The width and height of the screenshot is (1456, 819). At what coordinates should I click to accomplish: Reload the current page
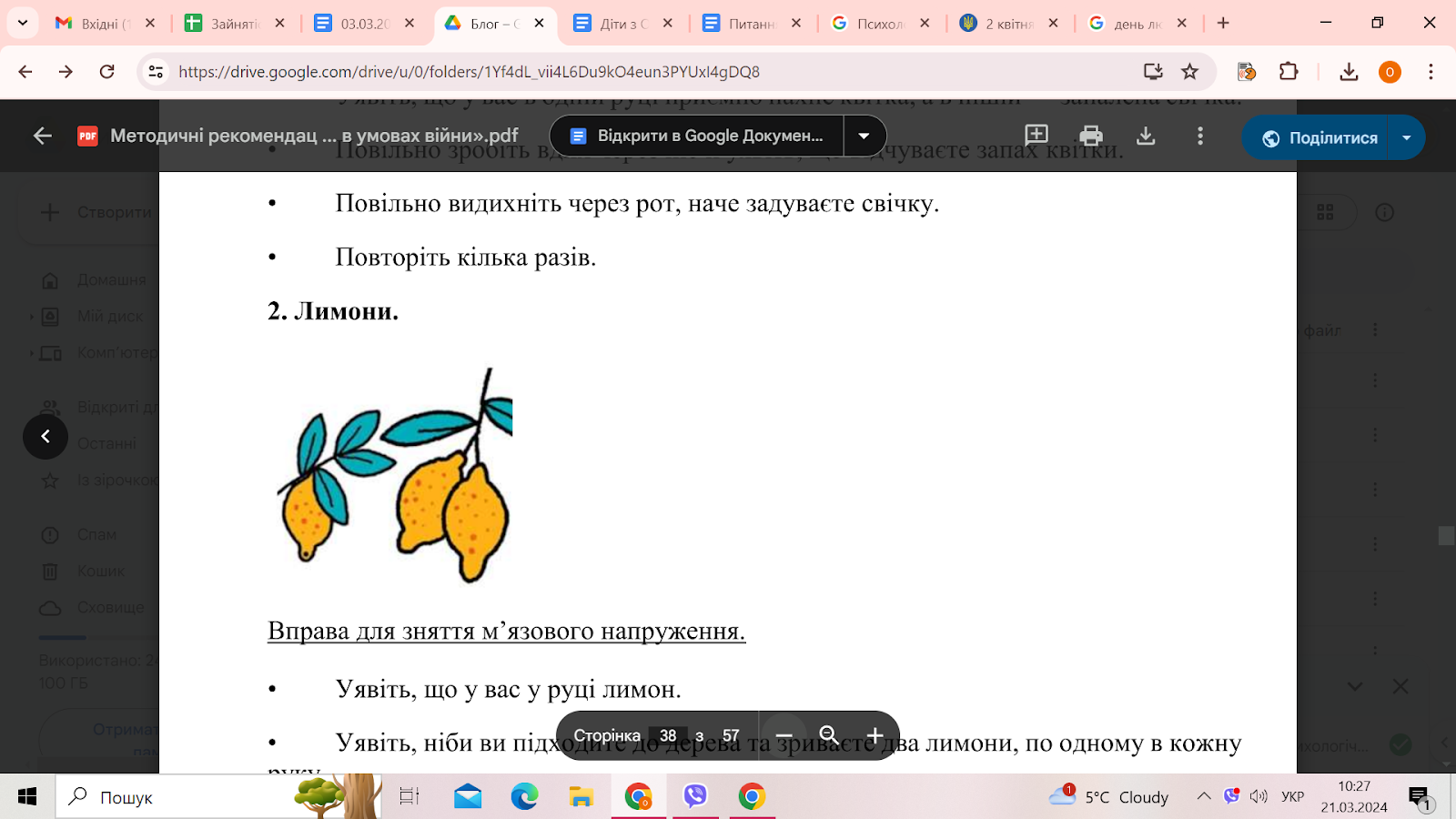107,71
